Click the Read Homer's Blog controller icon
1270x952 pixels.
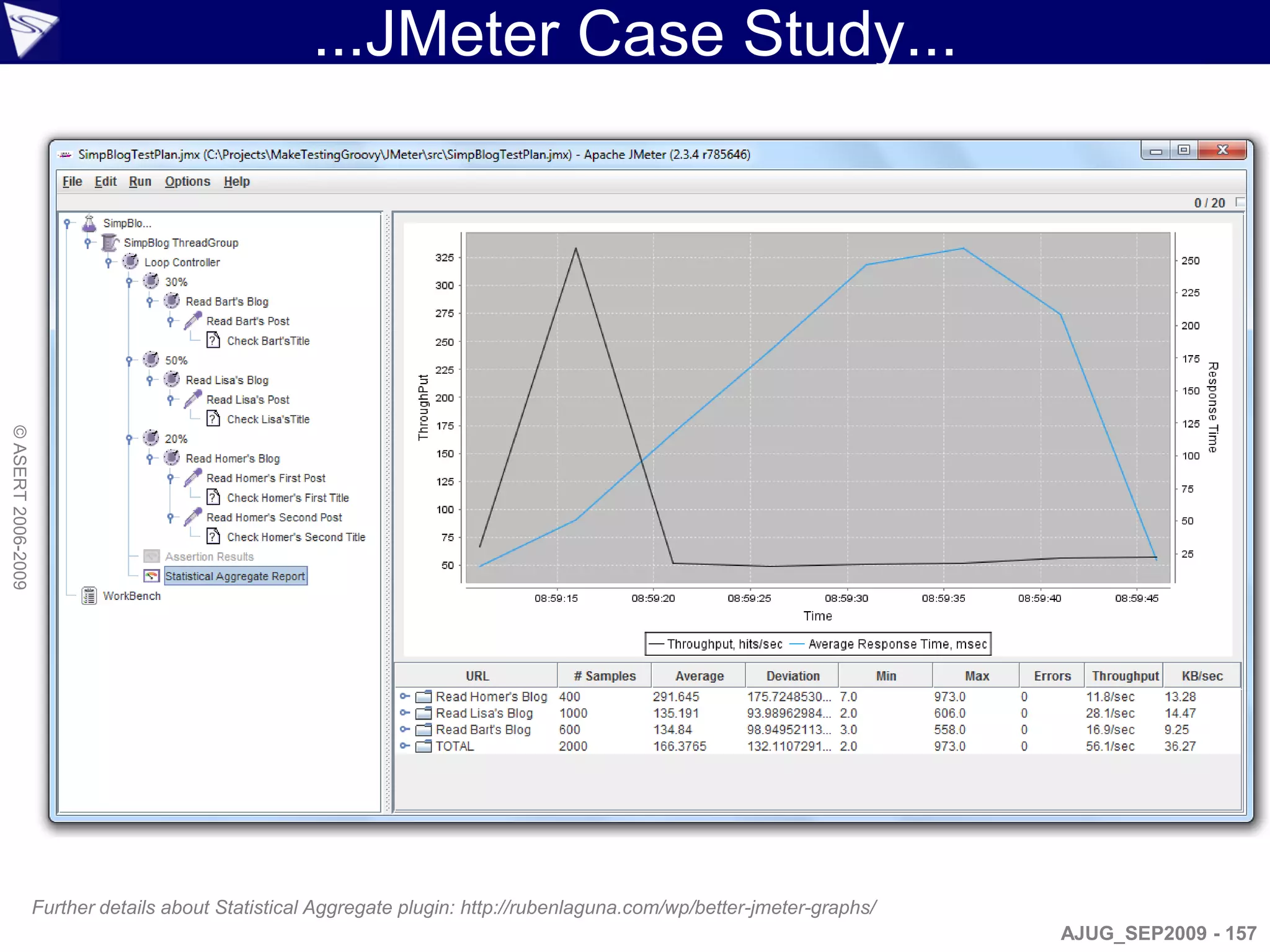coord(172,459)
